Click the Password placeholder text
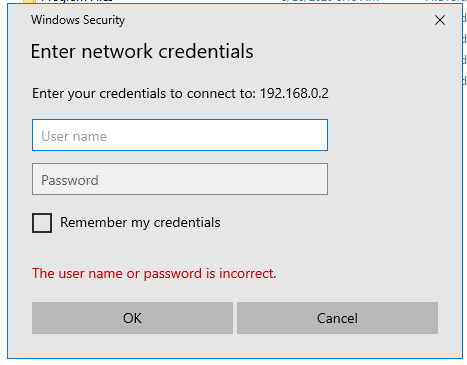The height and width of the screenshot is (365, 467). 70,180
